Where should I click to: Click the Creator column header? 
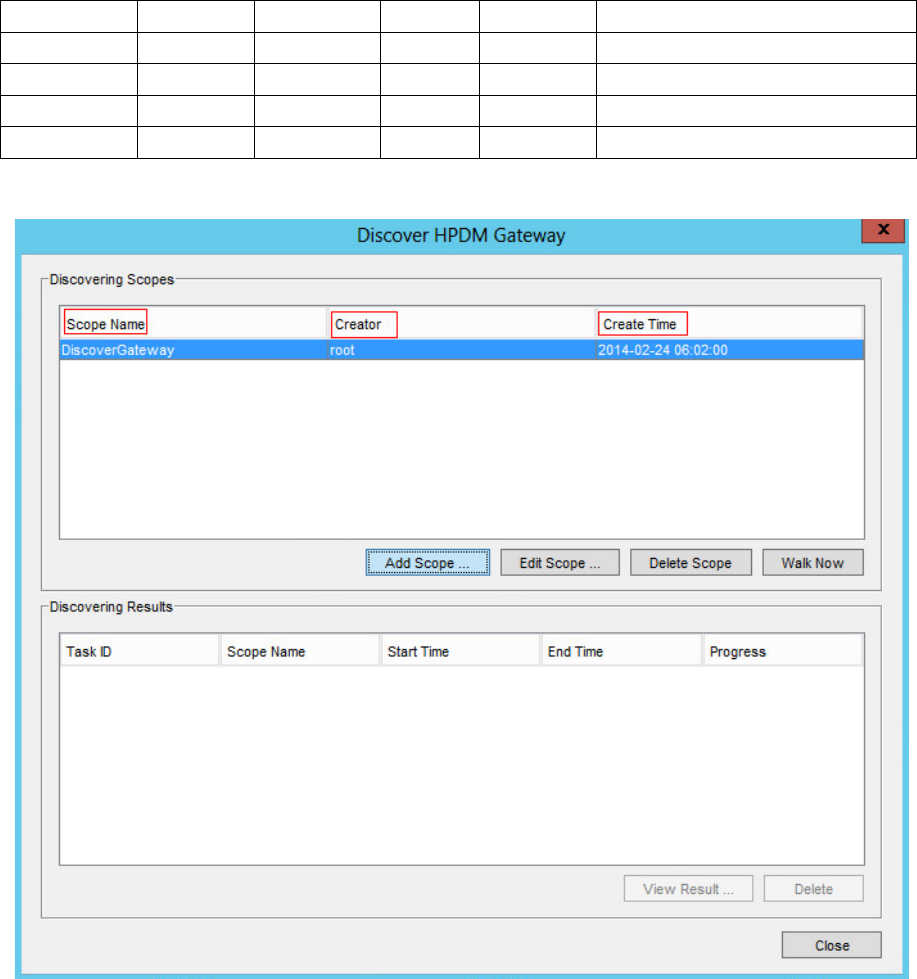pyautogui.click(x=358, y=324)
